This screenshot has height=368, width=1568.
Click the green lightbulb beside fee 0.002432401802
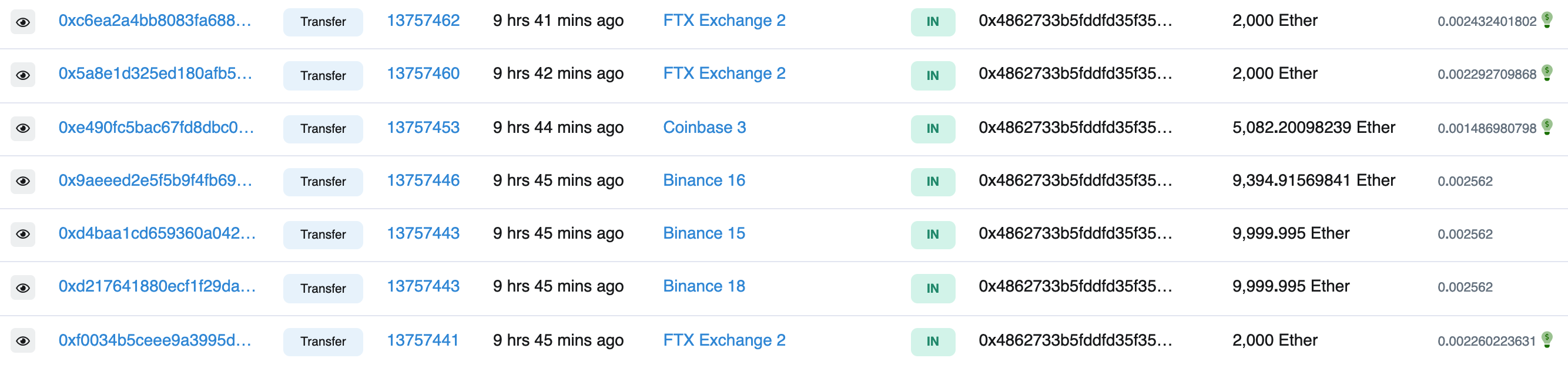point(1547,20)
